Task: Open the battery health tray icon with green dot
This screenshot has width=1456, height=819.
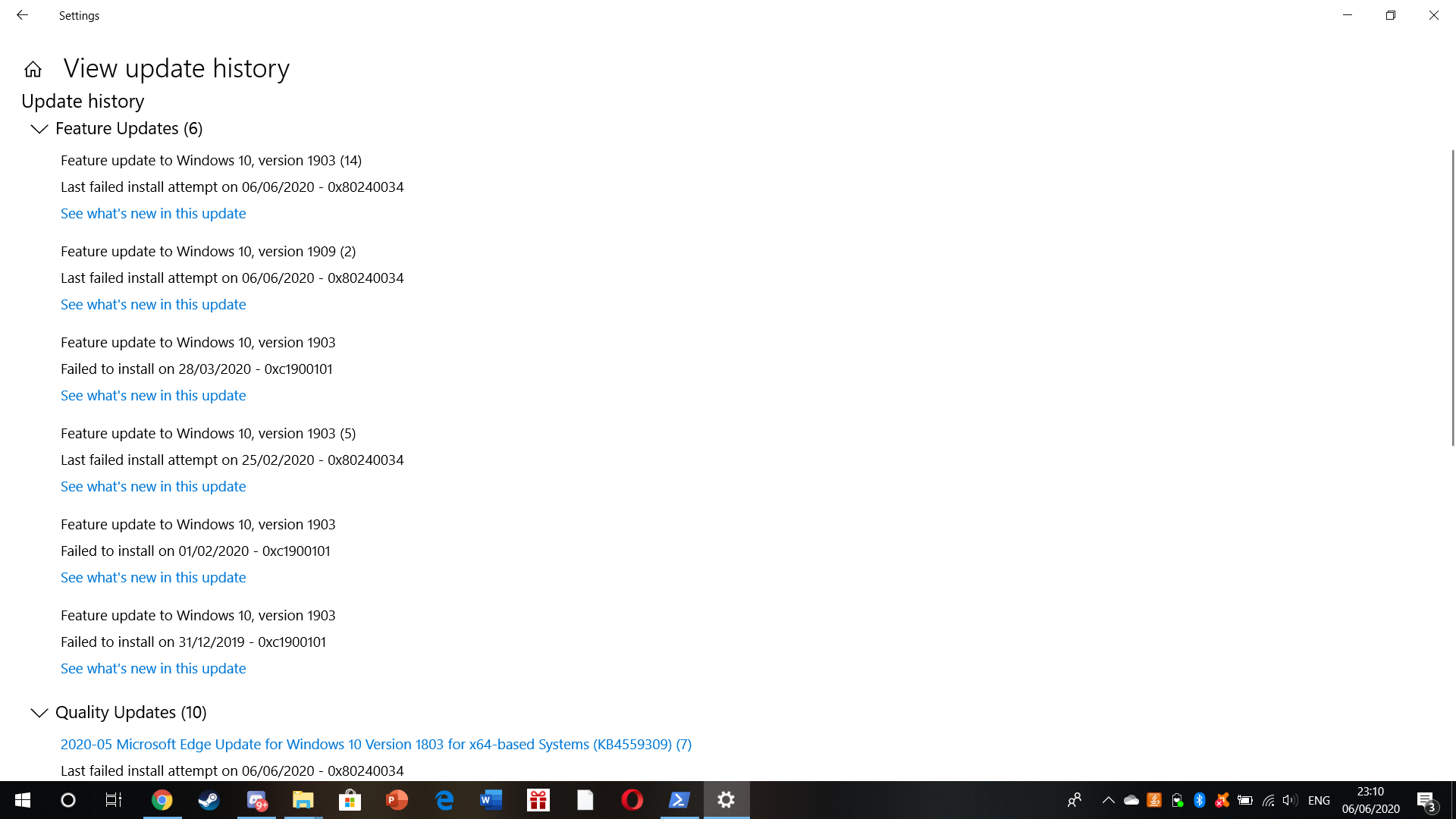Action: click(x=1177, y=800)
